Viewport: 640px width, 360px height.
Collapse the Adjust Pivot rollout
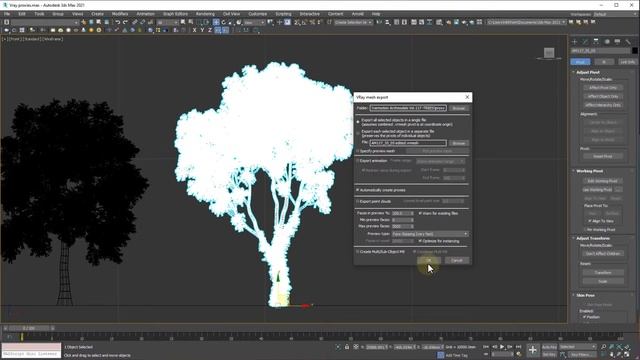point(587,72)
